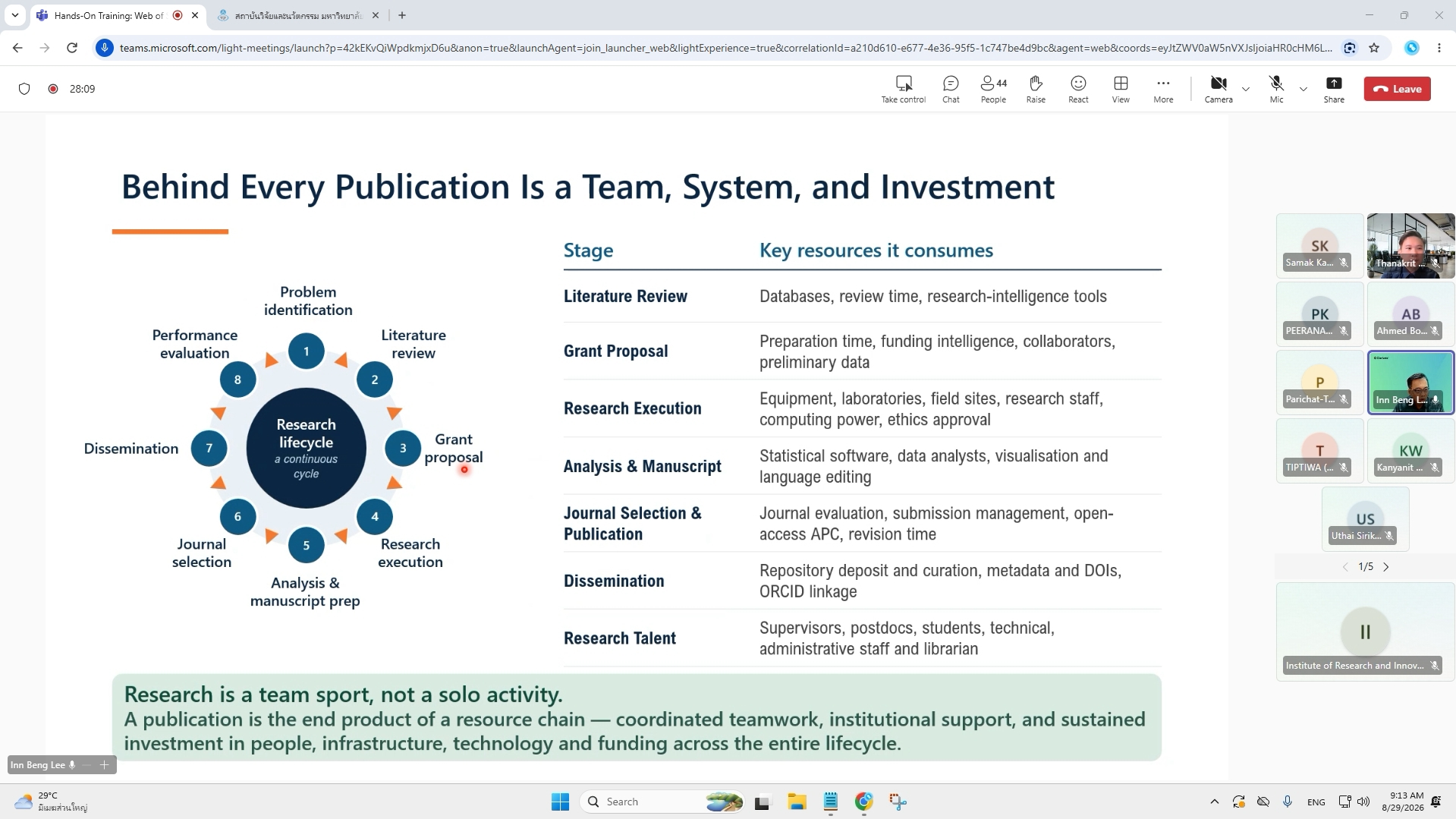Raise your hand in the meeting

pos(1036,89)
